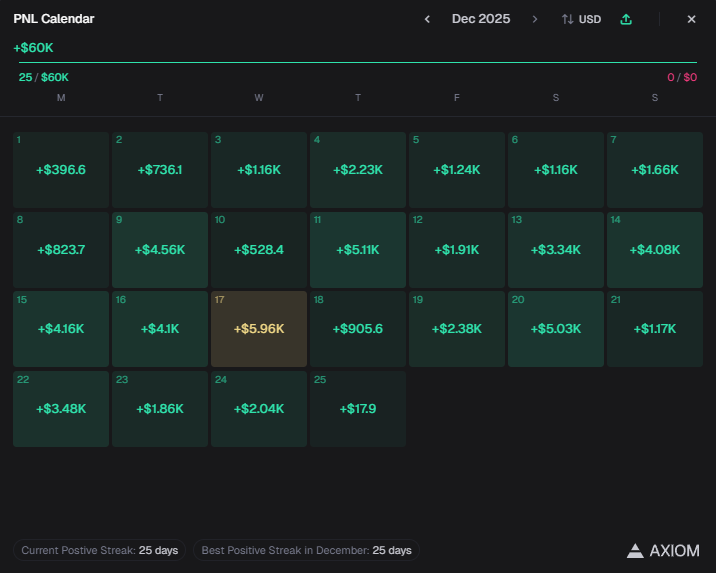This screenshot has width=716, height=573.
Task: Select day 9 cell showing +$4.56K
Action: 160,250
